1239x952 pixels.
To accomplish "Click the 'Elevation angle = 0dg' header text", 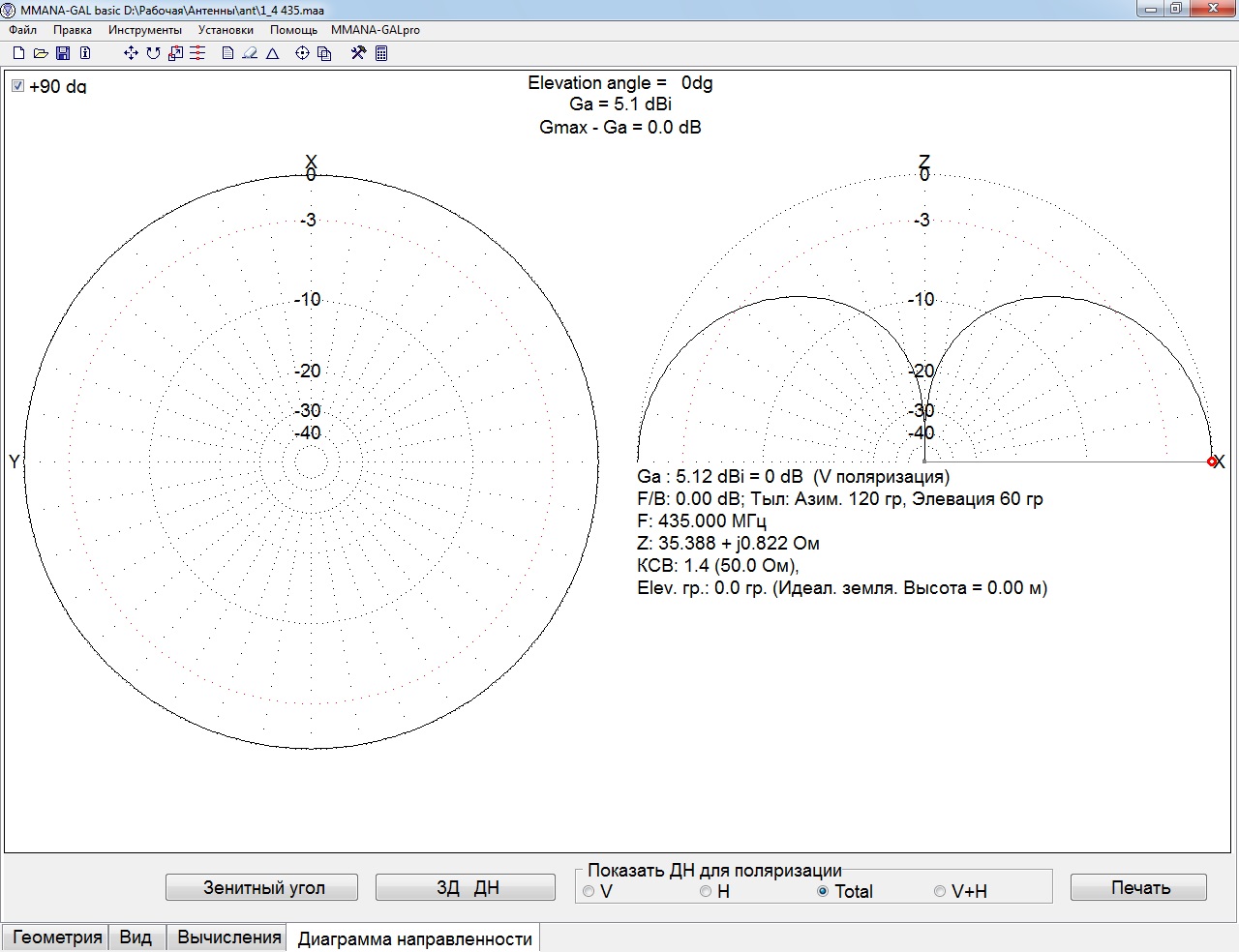I will [620, 83].
